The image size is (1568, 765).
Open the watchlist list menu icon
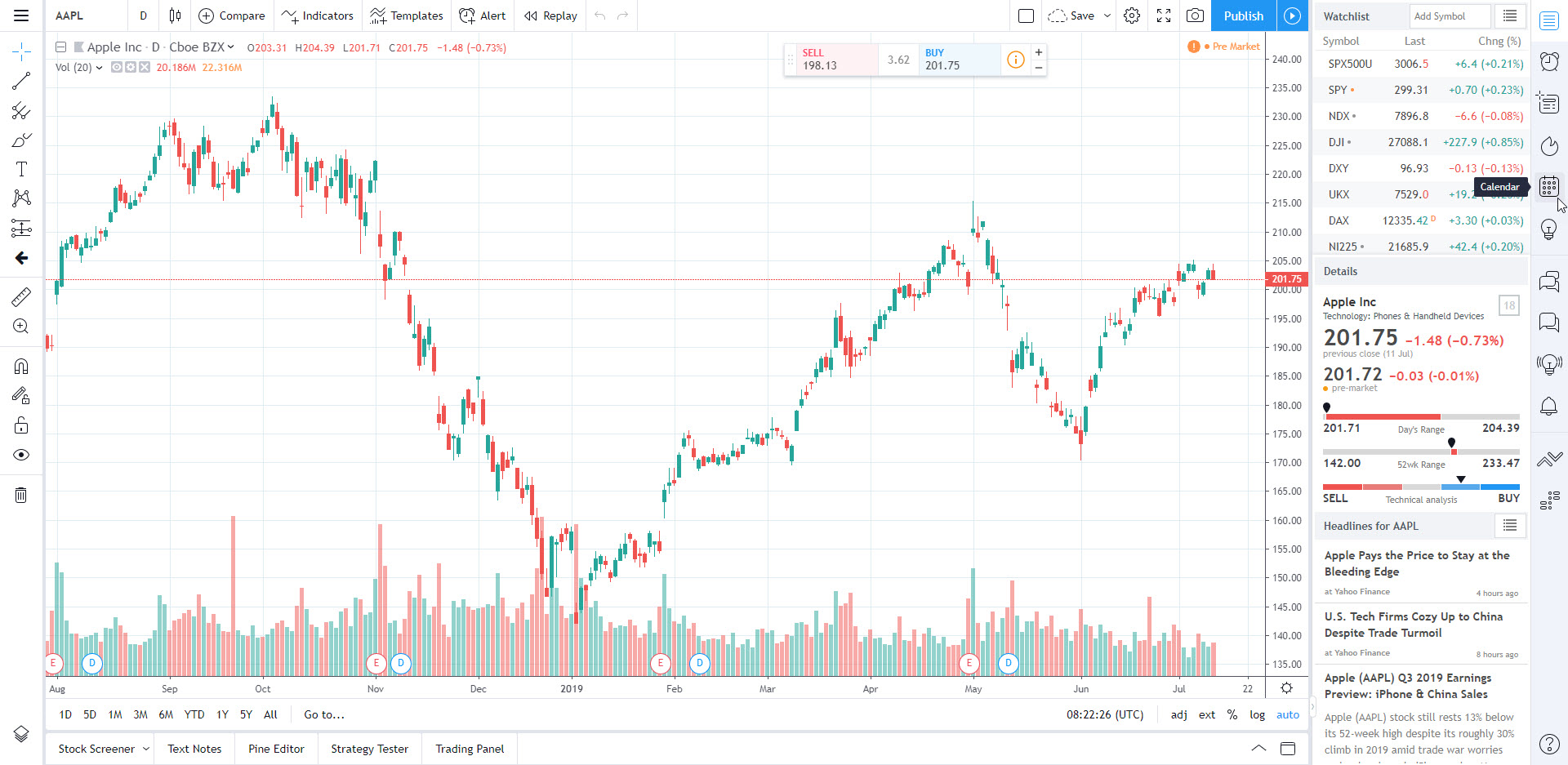pos(1510,16)
